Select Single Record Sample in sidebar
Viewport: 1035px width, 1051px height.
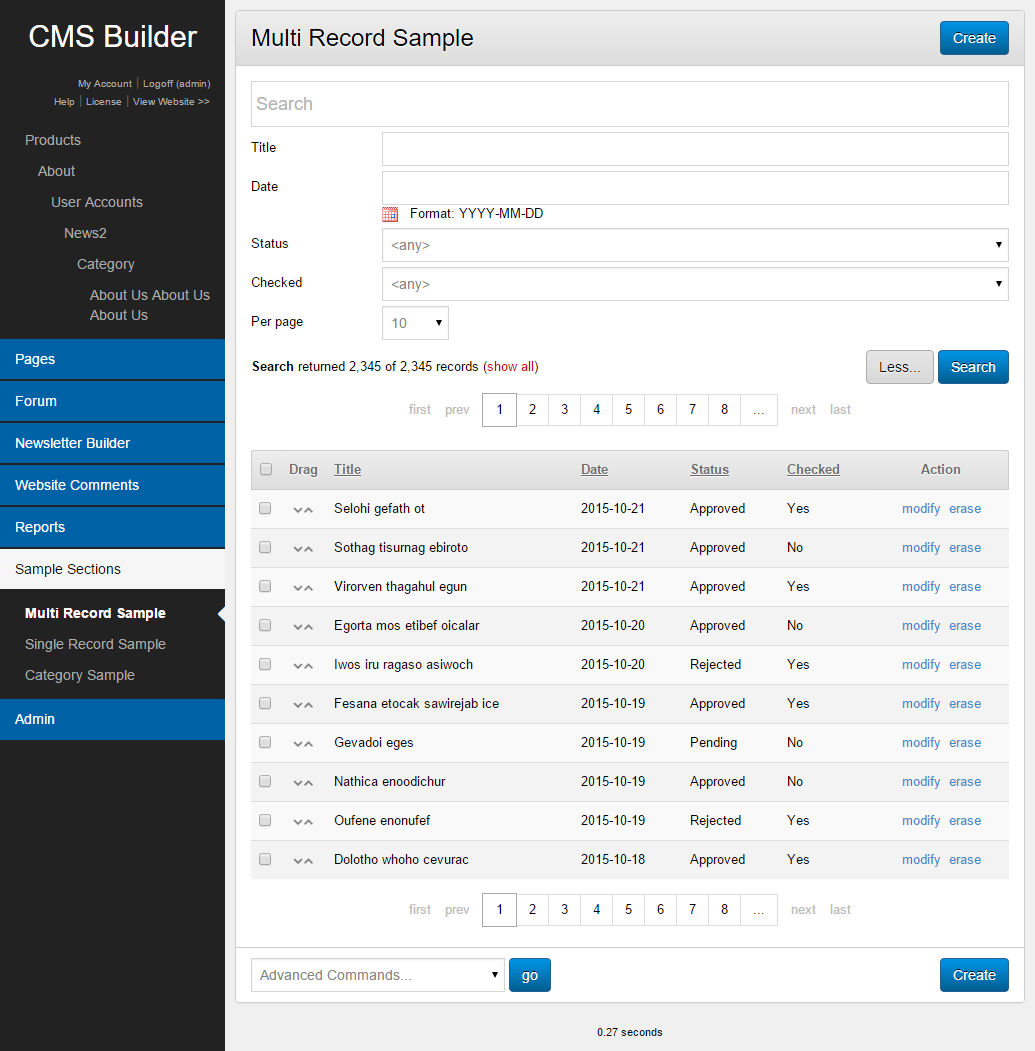point(95,644)
